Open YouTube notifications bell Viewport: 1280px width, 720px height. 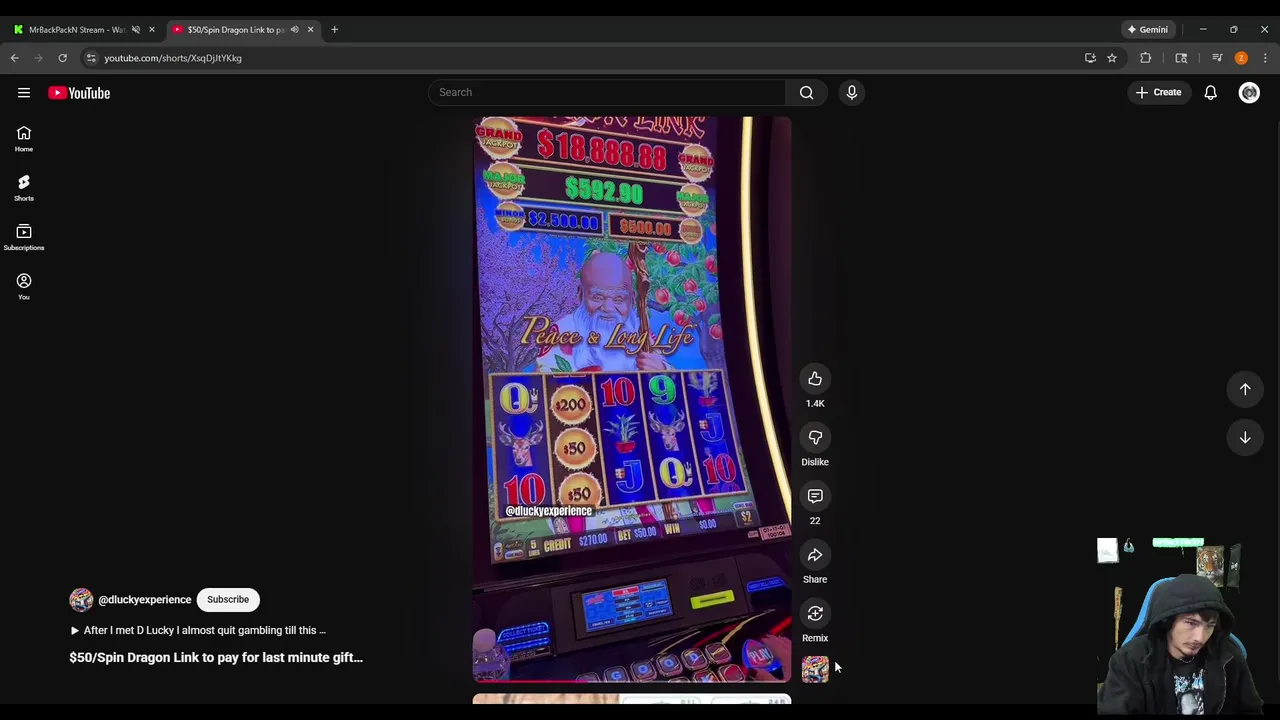tap(1211, 93)
